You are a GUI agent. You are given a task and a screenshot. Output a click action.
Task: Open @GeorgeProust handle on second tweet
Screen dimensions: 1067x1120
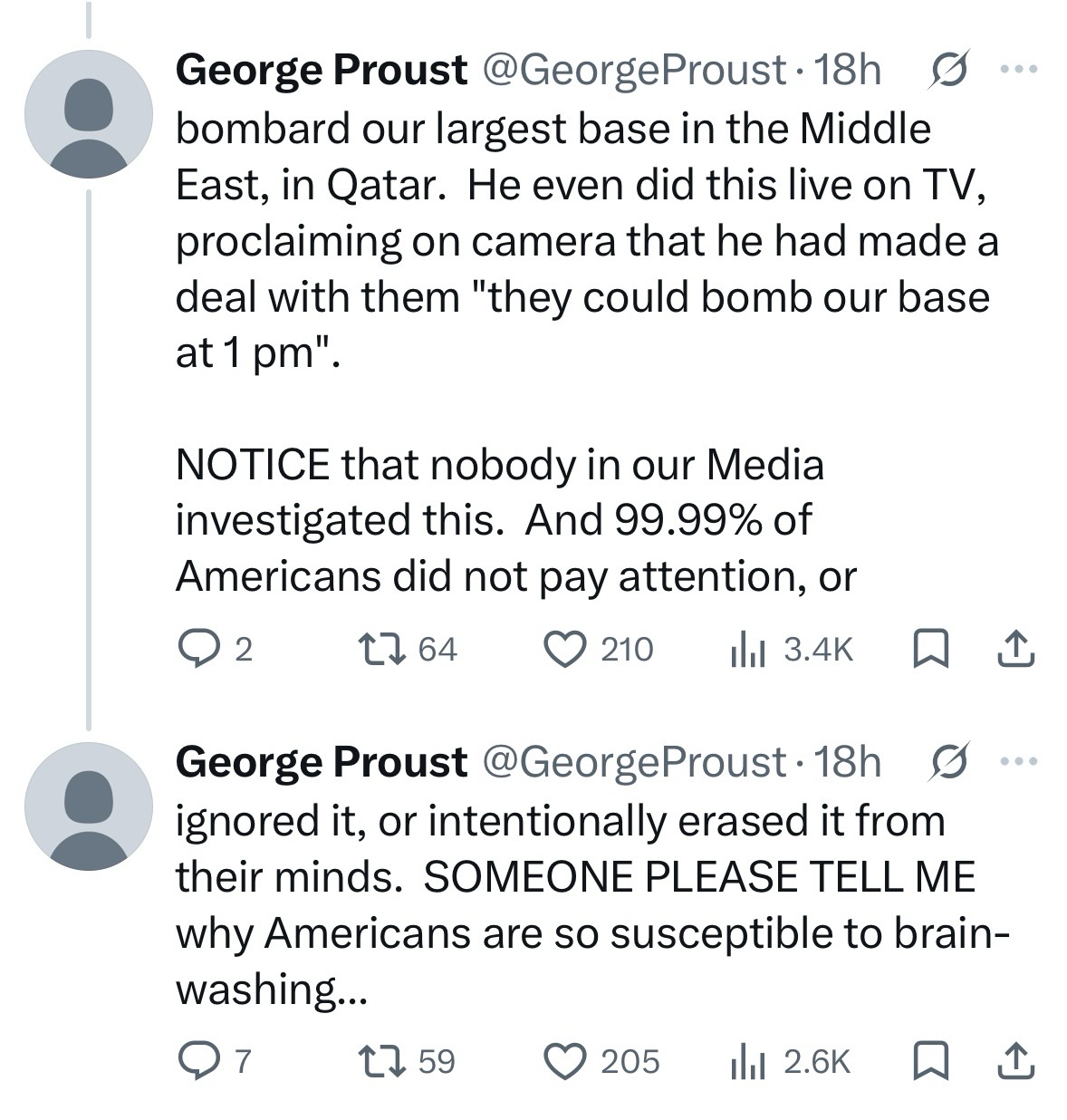(x=634, y=762)
